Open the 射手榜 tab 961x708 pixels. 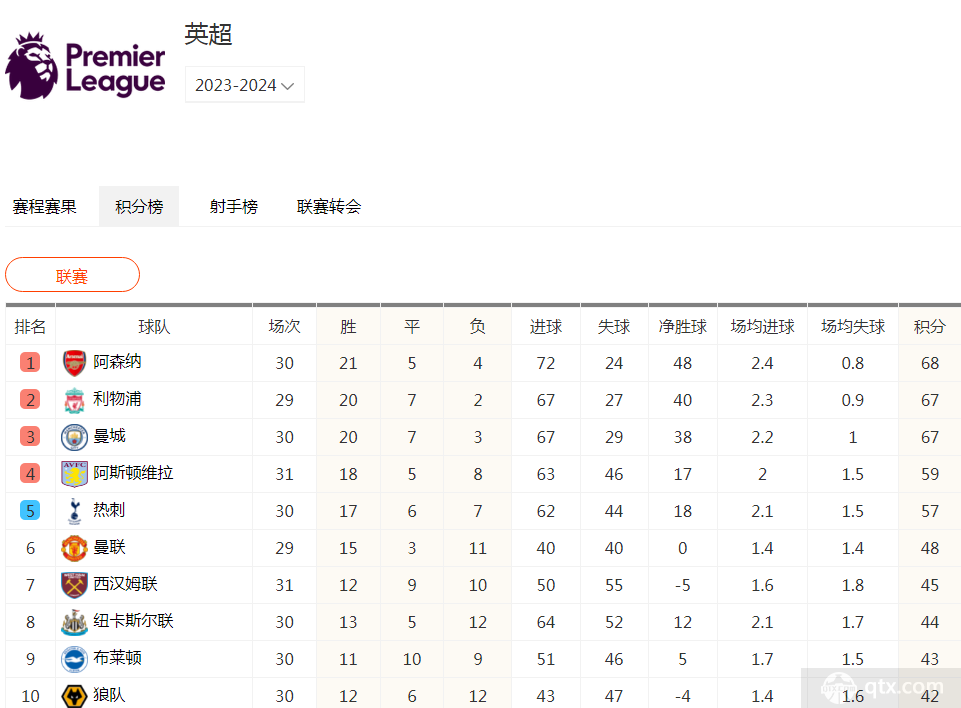pos(234,207)
